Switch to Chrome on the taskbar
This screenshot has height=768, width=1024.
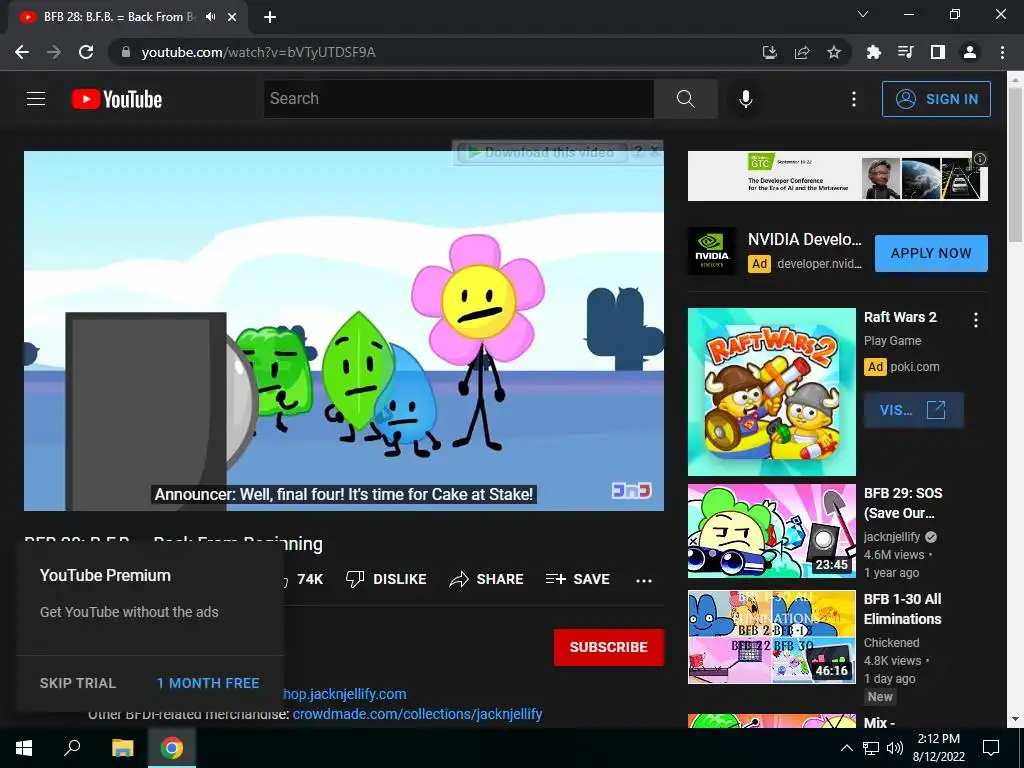coord(172,748)
